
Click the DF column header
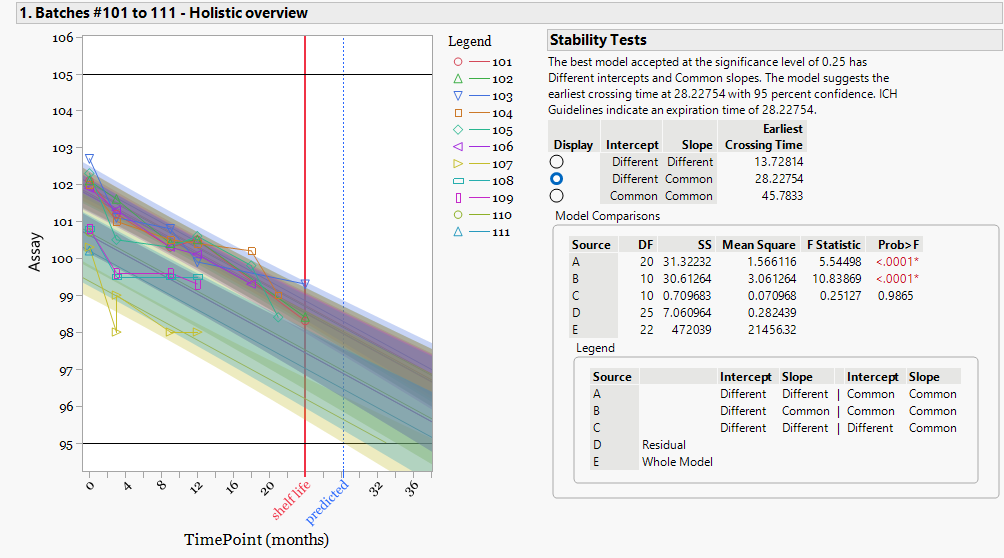(645, 245)
